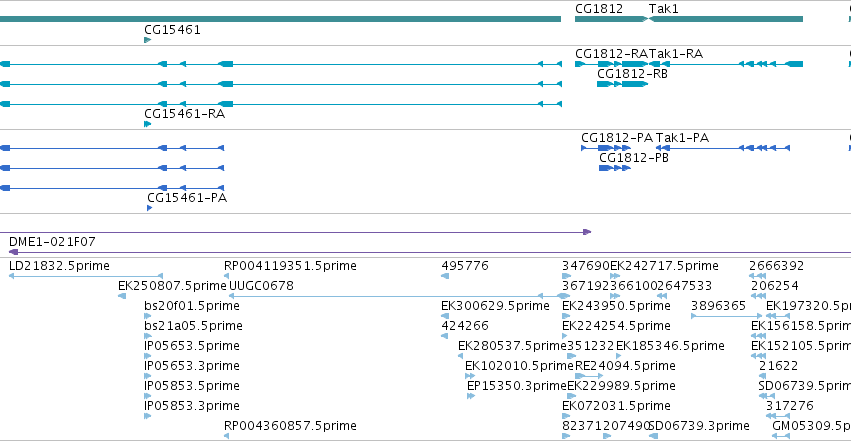Screen dimensions: 851x441
Task: Click the purple right-pointing clone arrowhead
Action: tap(587, 232)
